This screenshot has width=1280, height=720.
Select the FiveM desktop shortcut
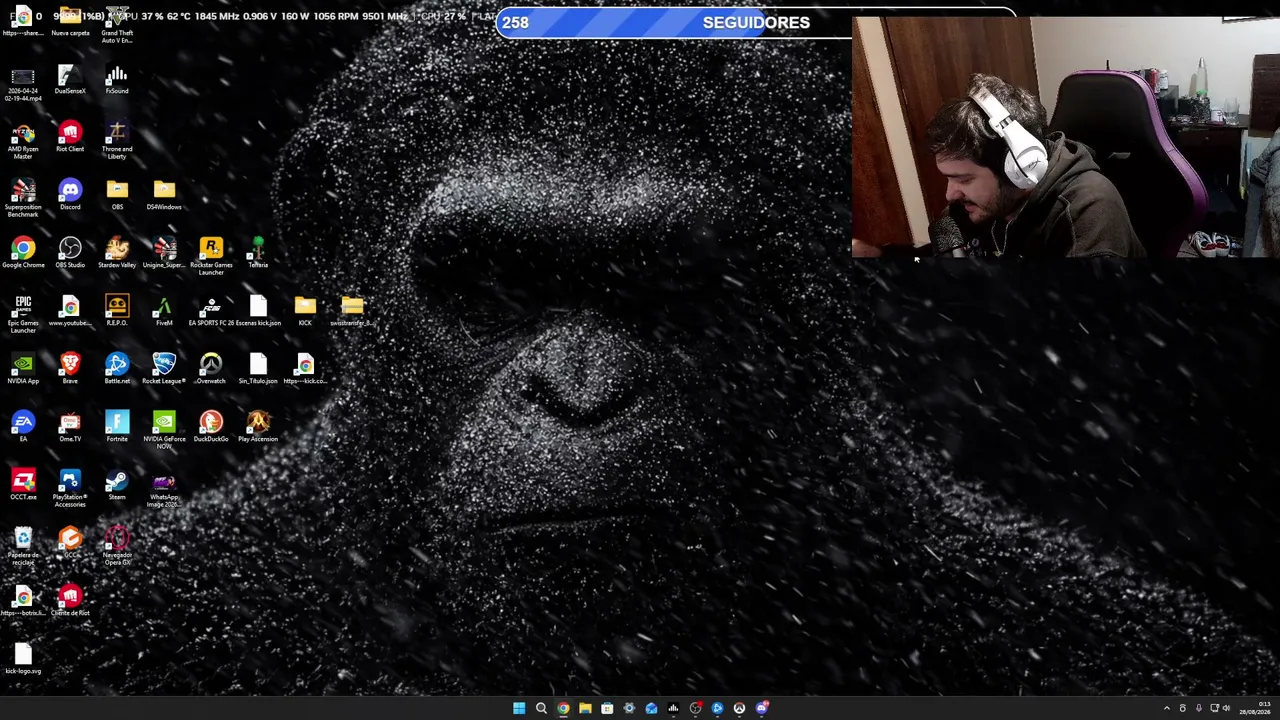(164, 308)
